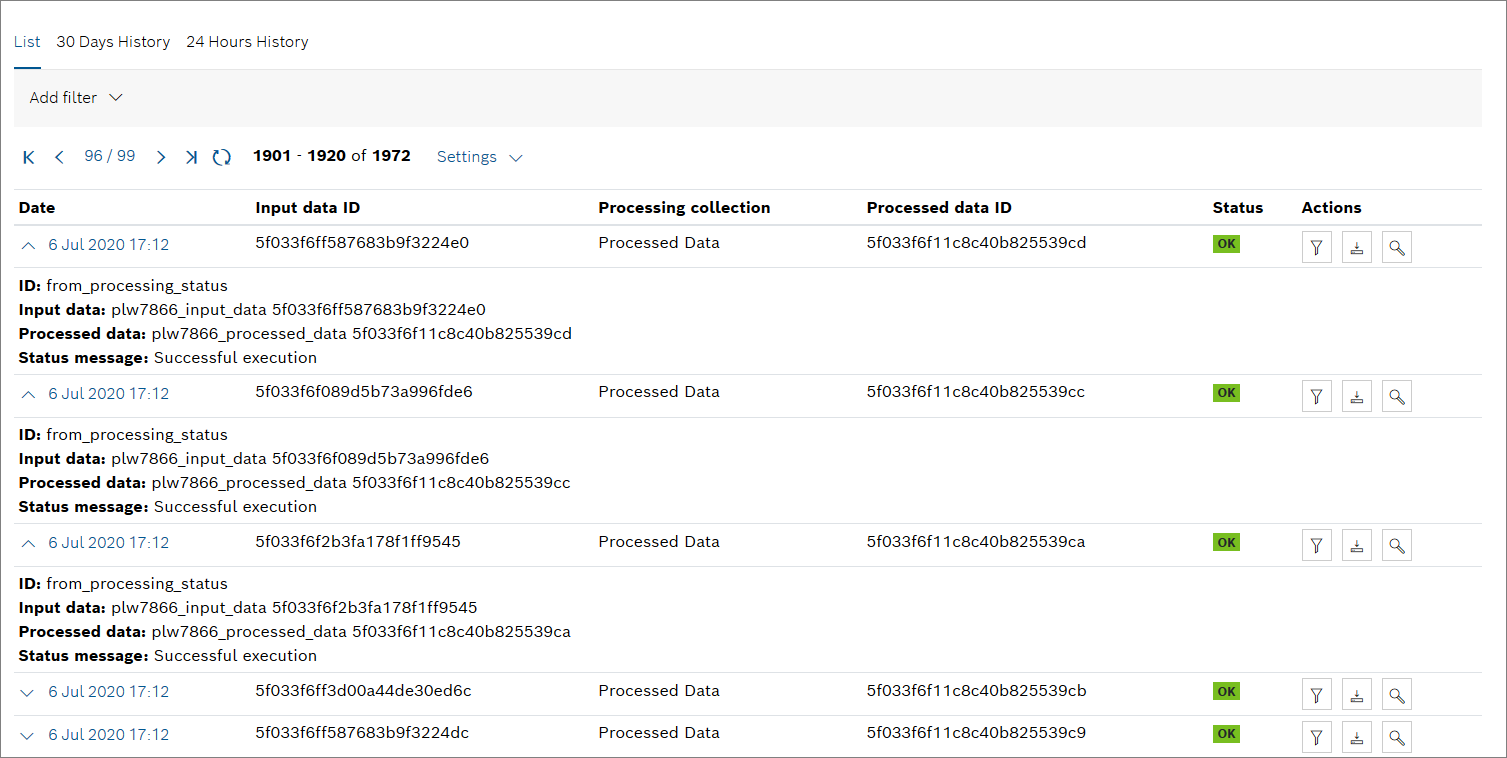The height and width of the screenshot is (758, 1507).
Task: Click filter icon for input 5f033f6ff587683b9f3224e0 row
Action: (x=1316, y=248)
